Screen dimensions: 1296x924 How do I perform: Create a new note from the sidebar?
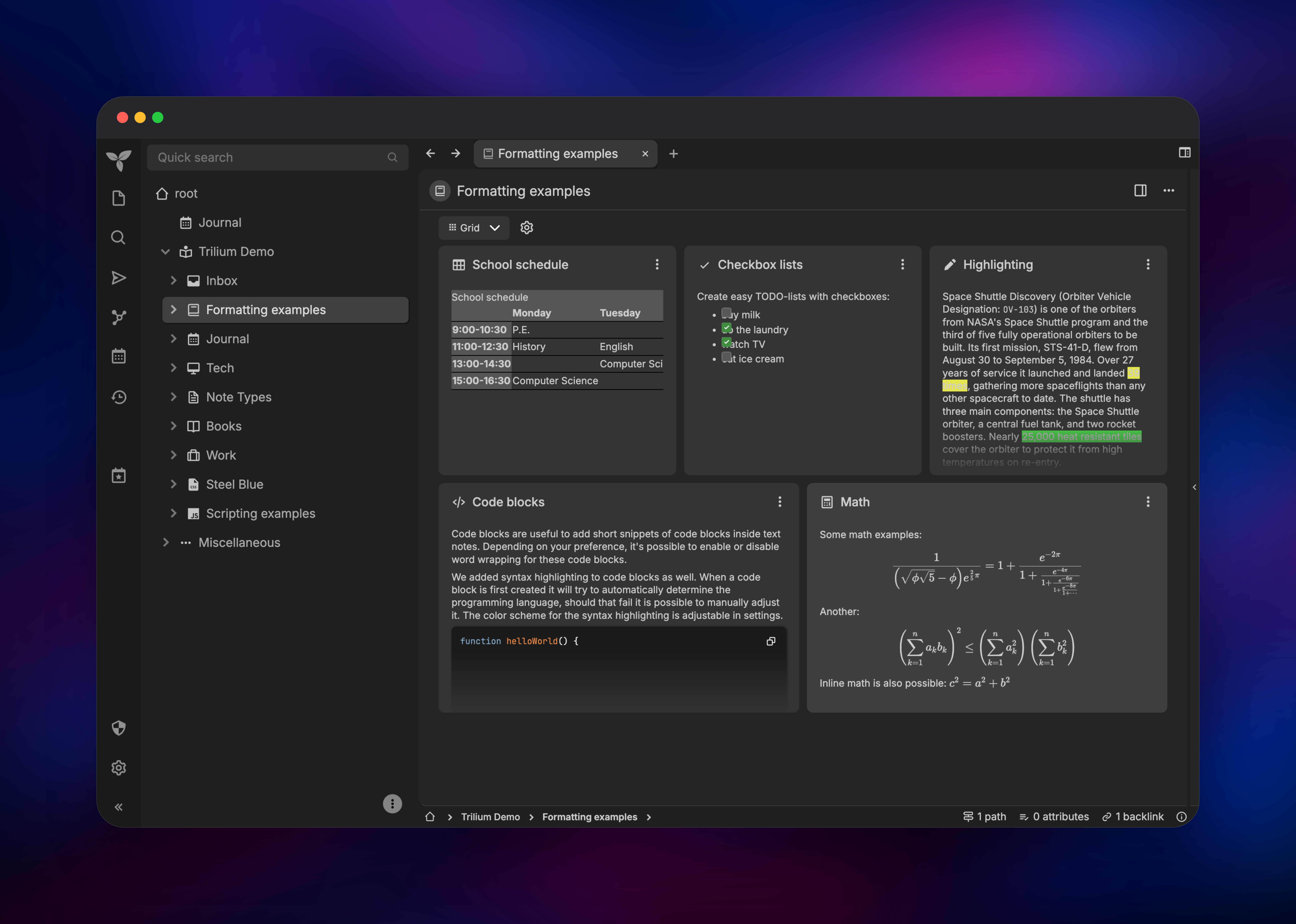click(118, 198)
